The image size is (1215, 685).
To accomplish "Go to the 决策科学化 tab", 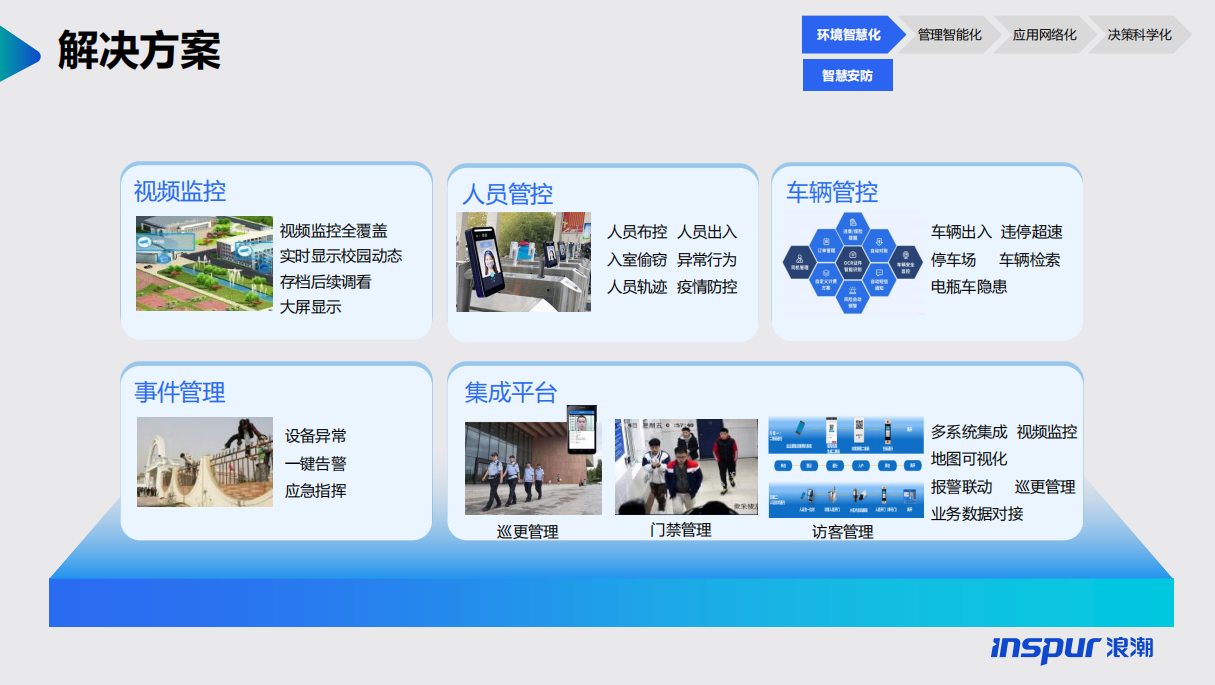I will (x=1139, y=35).
